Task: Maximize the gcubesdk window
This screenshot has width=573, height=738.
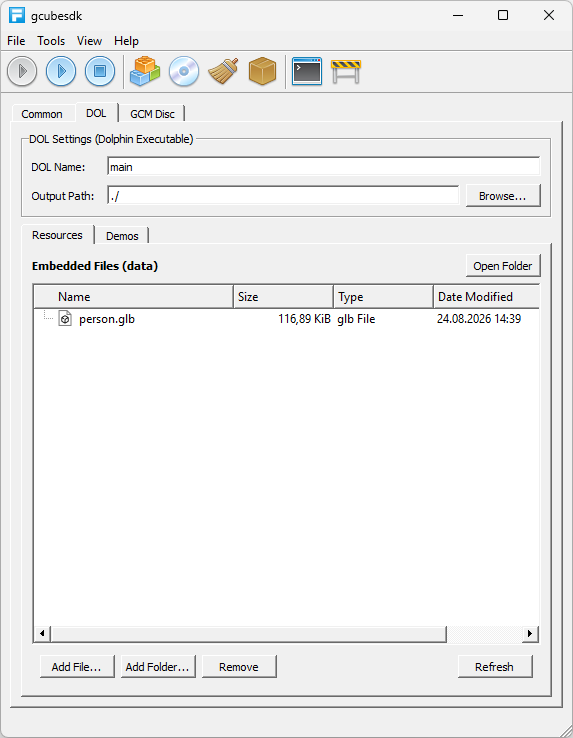Action: (x=503, y=15)
